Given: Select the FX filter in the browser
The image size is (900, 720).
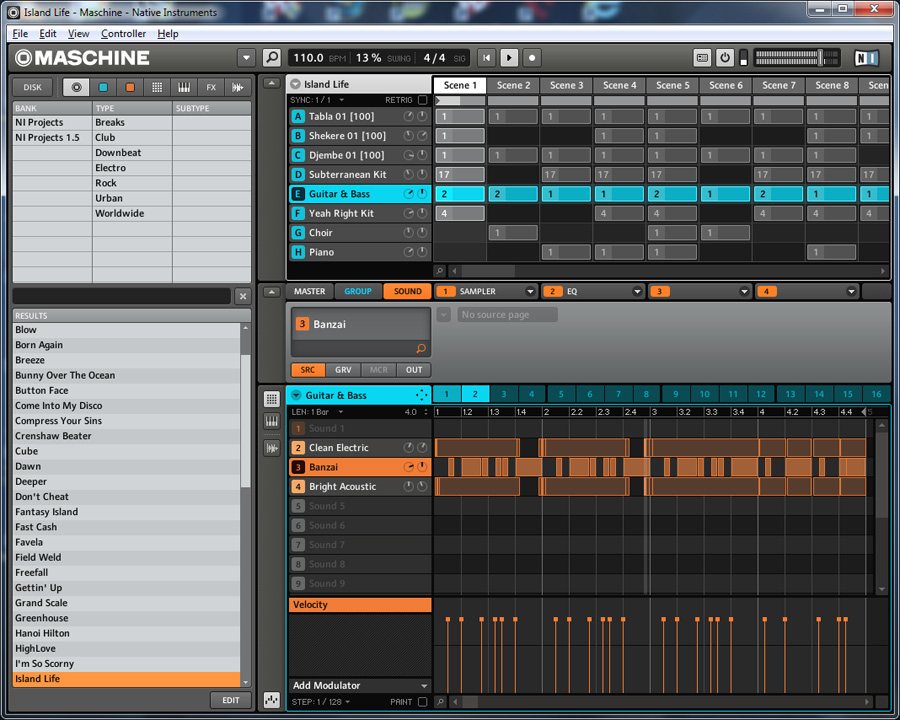Looking at the screenshot, I should click(211, 88).
